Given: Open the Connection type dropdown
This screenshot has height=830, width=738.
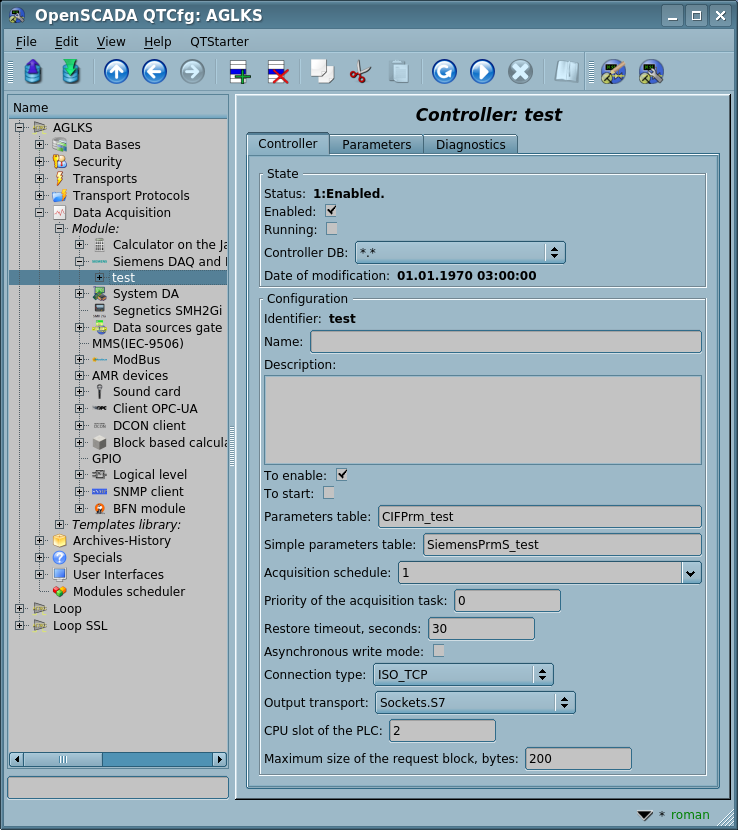Looking at the screenshot, I should 463,674.
